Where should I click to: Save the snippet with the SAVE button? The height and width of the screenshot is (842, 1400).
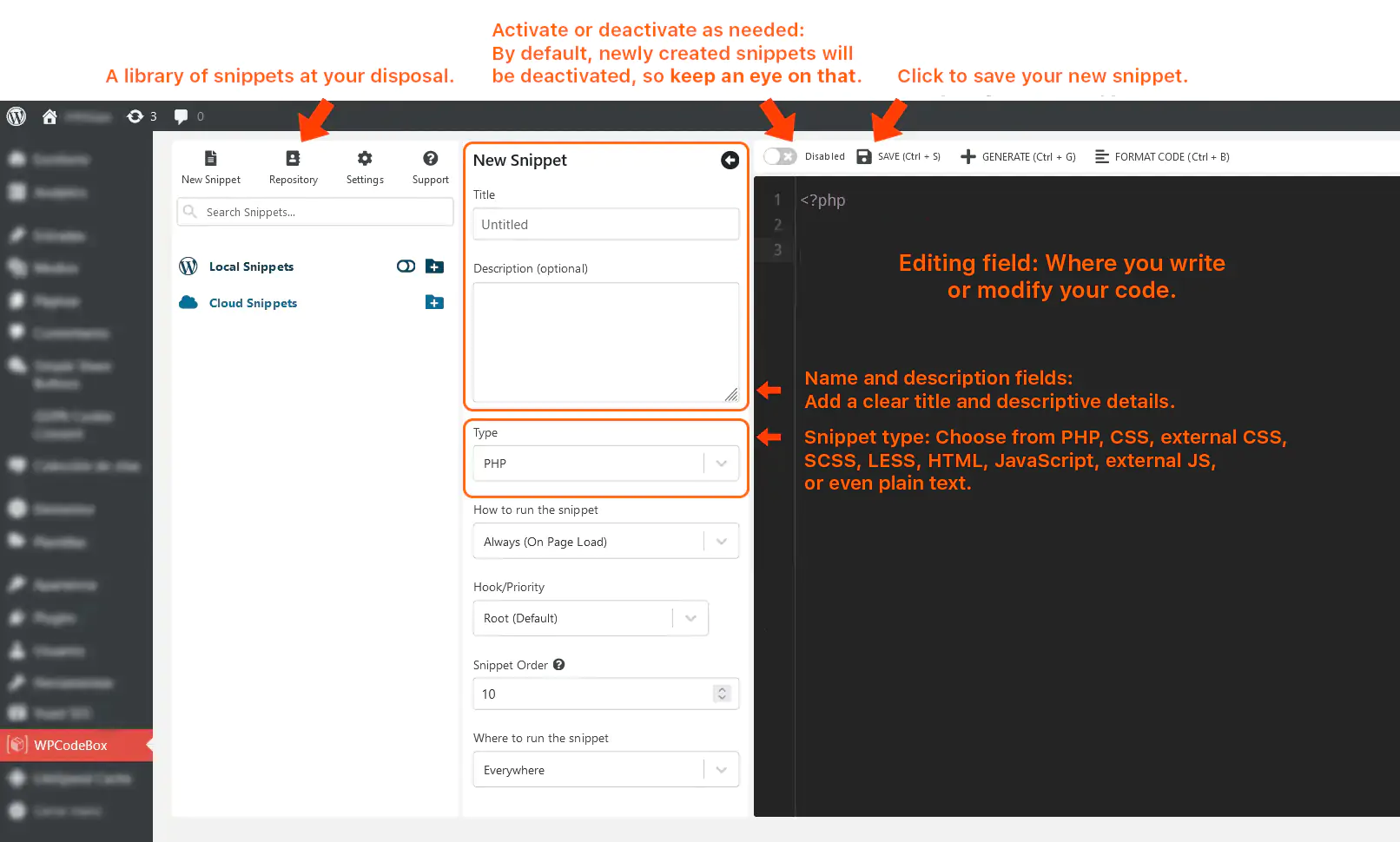899,157
